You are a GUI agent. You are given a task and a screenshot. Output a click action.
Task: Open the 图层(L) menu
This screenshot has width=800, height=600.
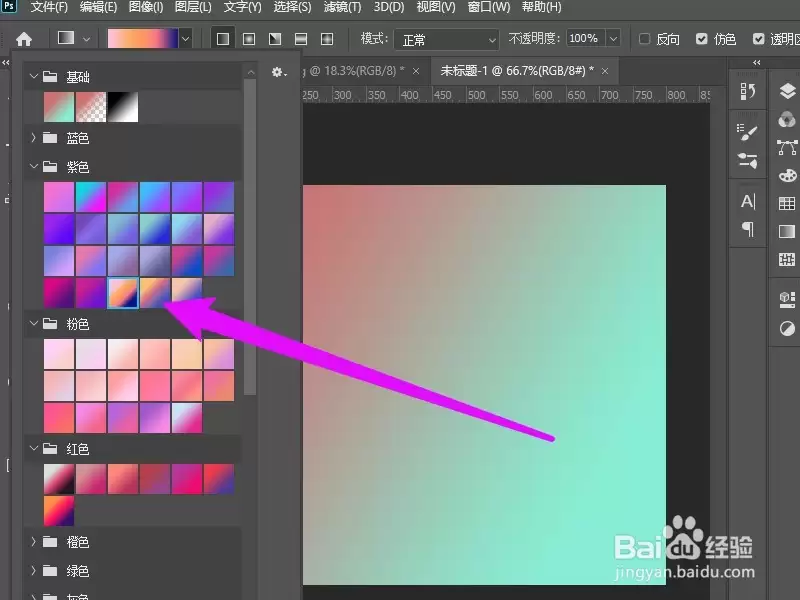(193, 7)
